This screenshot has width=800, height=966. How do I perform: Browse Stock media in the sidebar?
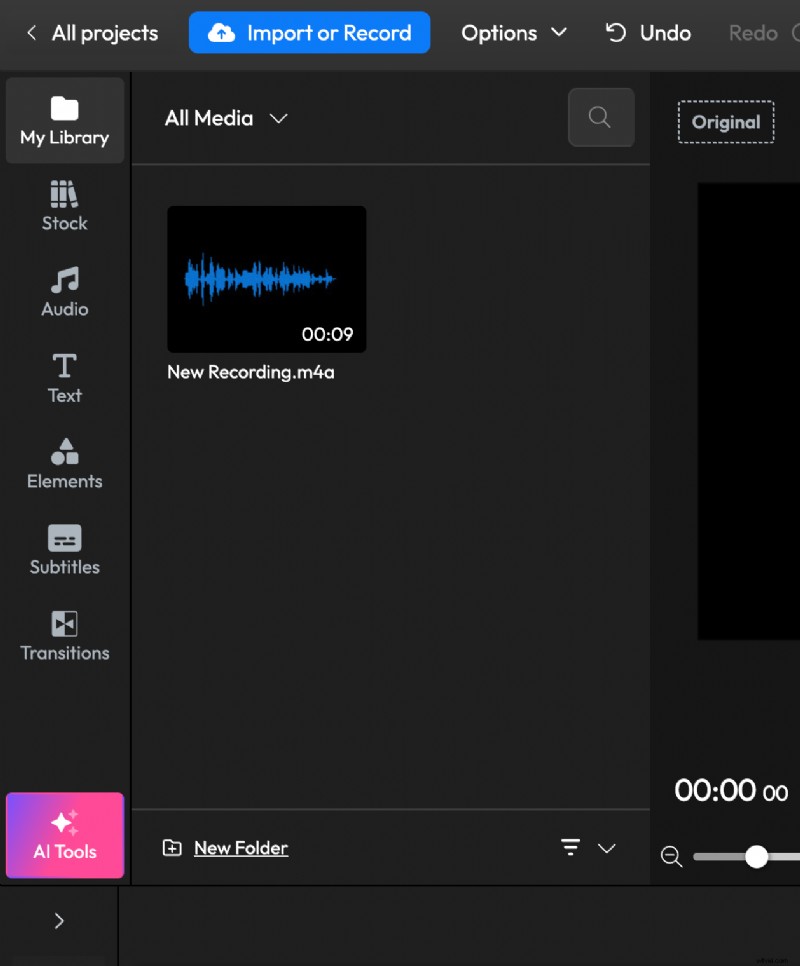pos(64,207)
